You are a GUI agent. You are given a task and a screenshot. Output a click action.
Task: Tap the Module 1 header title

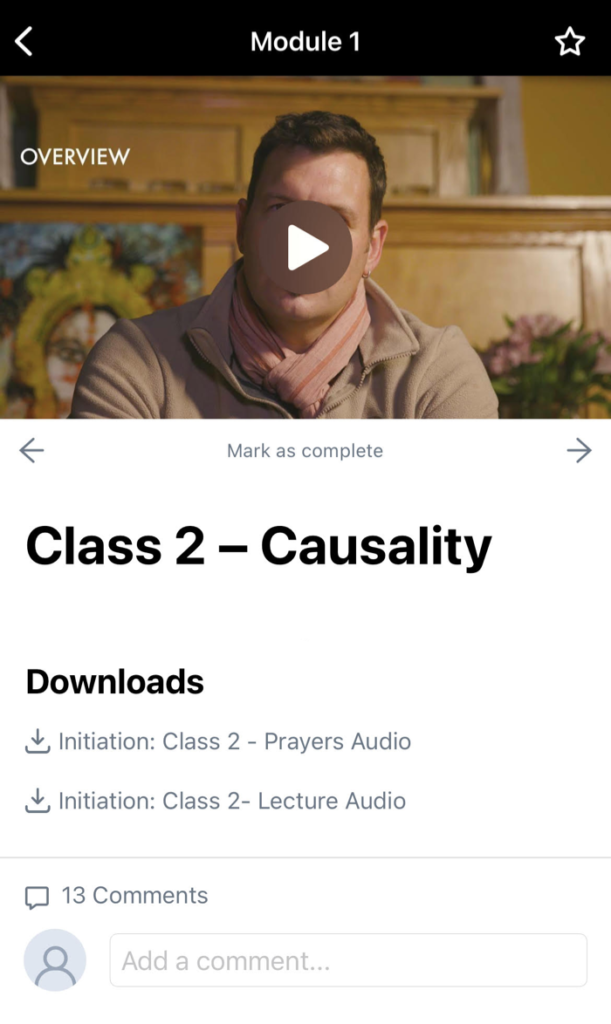[305, 42]
